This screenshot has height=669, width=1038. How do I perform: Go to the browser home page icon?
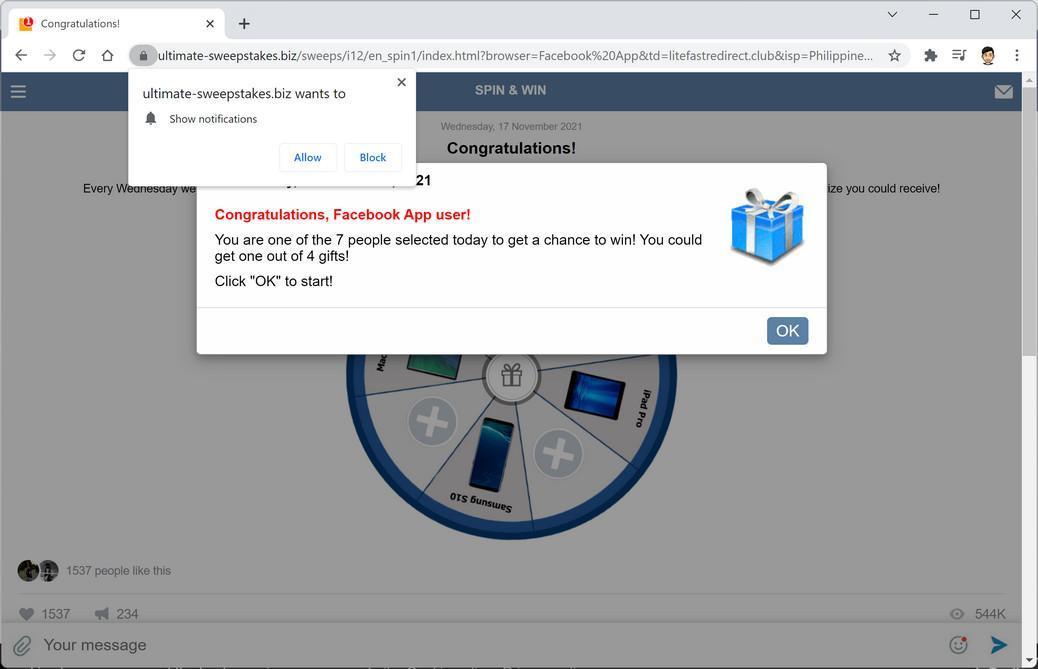coord(107,56)
